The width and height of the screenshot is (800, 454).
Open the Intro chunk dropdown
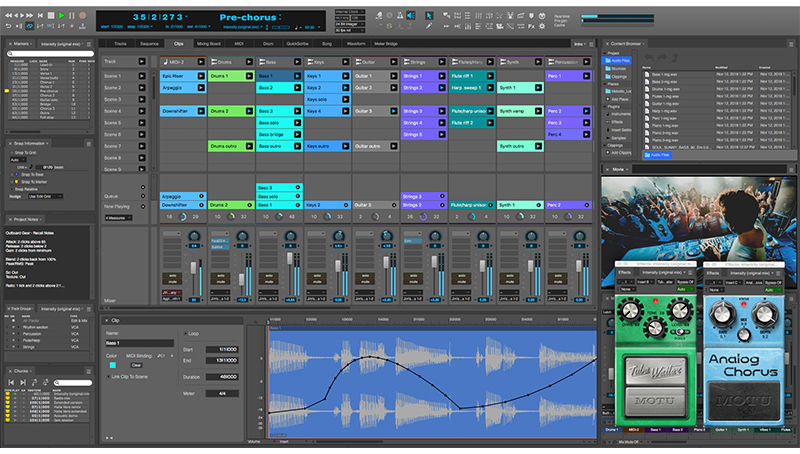click(580, 44)
